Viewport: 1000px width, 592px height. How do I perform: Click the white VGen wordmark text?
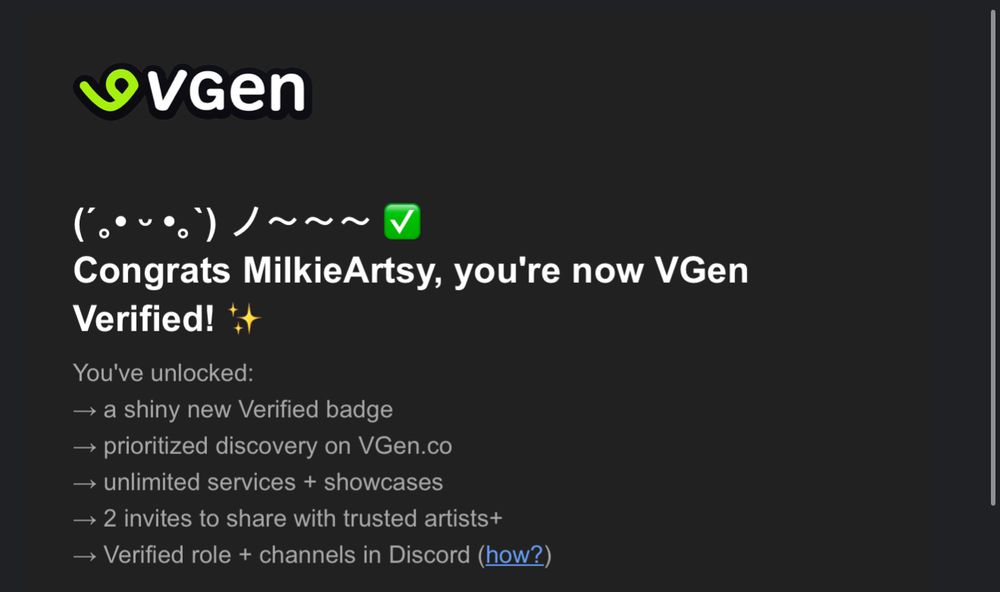coord(226,91)
